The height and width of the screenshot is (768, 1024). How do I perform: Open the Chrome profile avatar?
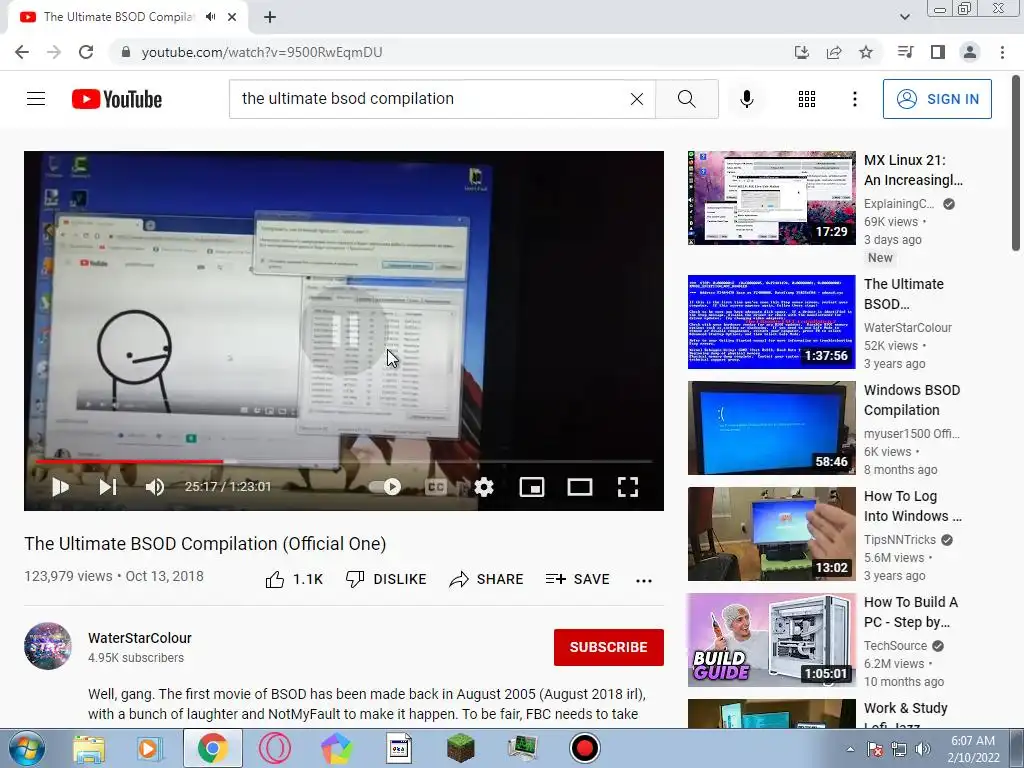[970, 52]
